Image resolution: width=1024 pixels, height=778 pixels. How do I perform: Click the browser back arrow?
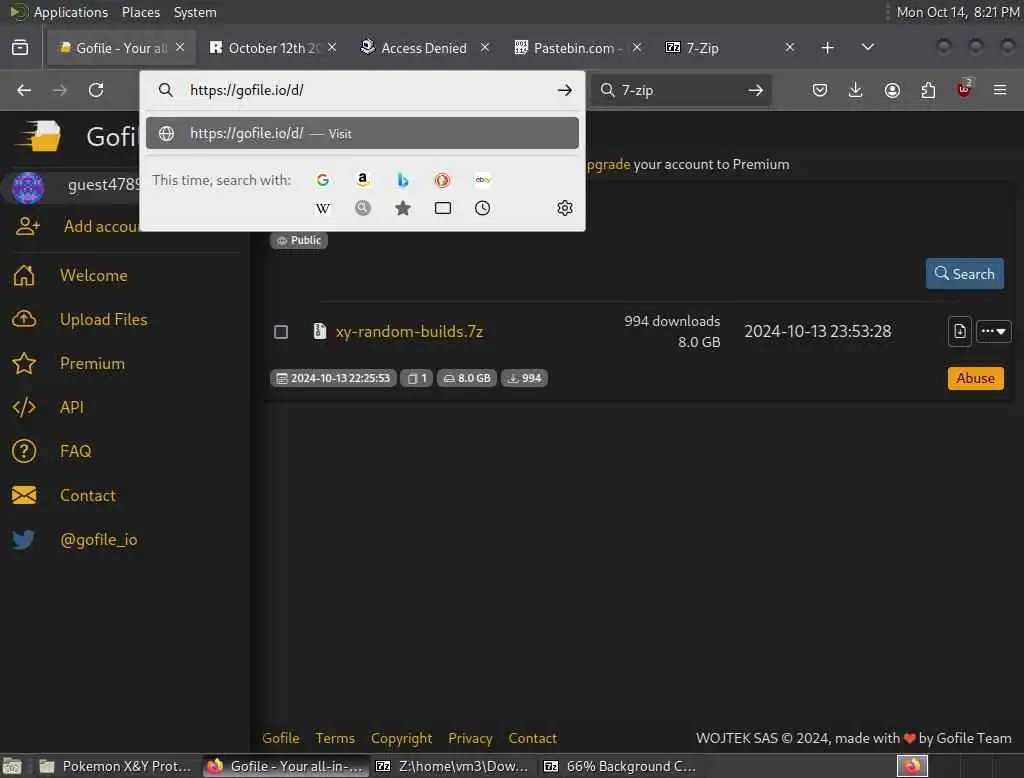click(x=24, y=90)
